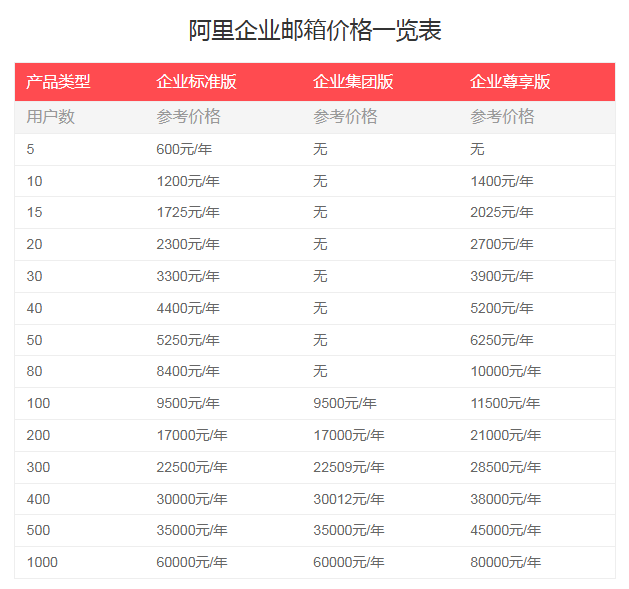Select the 5200元/年 price
Viewport: 629px width, 589px height.
tap(502, 309)
